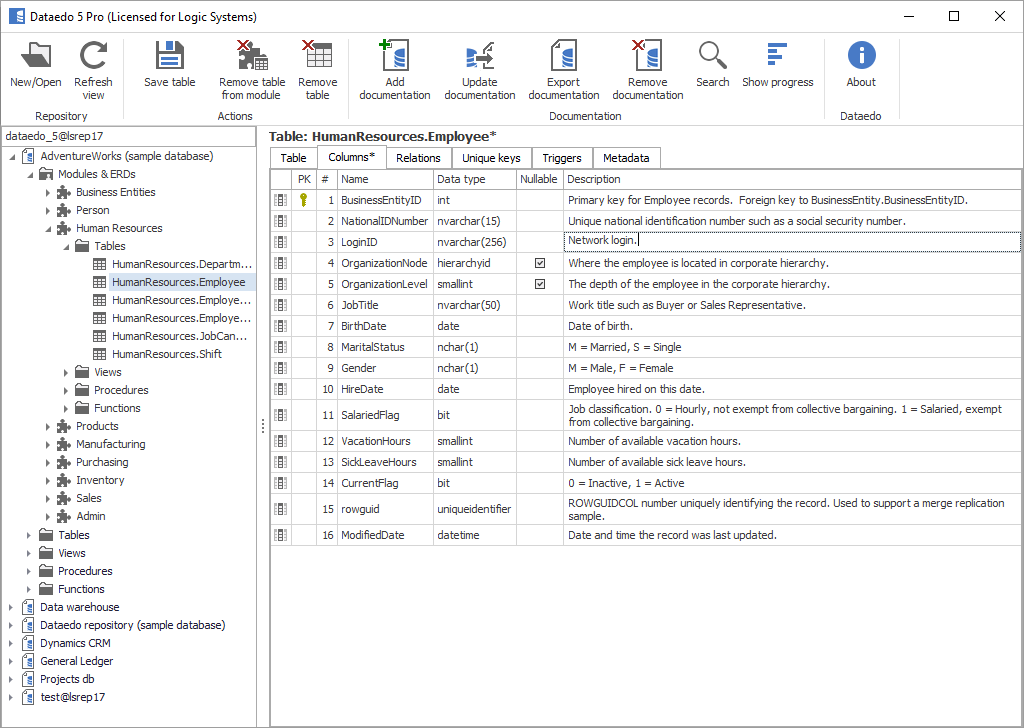Expand the Data warehouse node
Screen dimensions: 1024x728
pos(11,607)
